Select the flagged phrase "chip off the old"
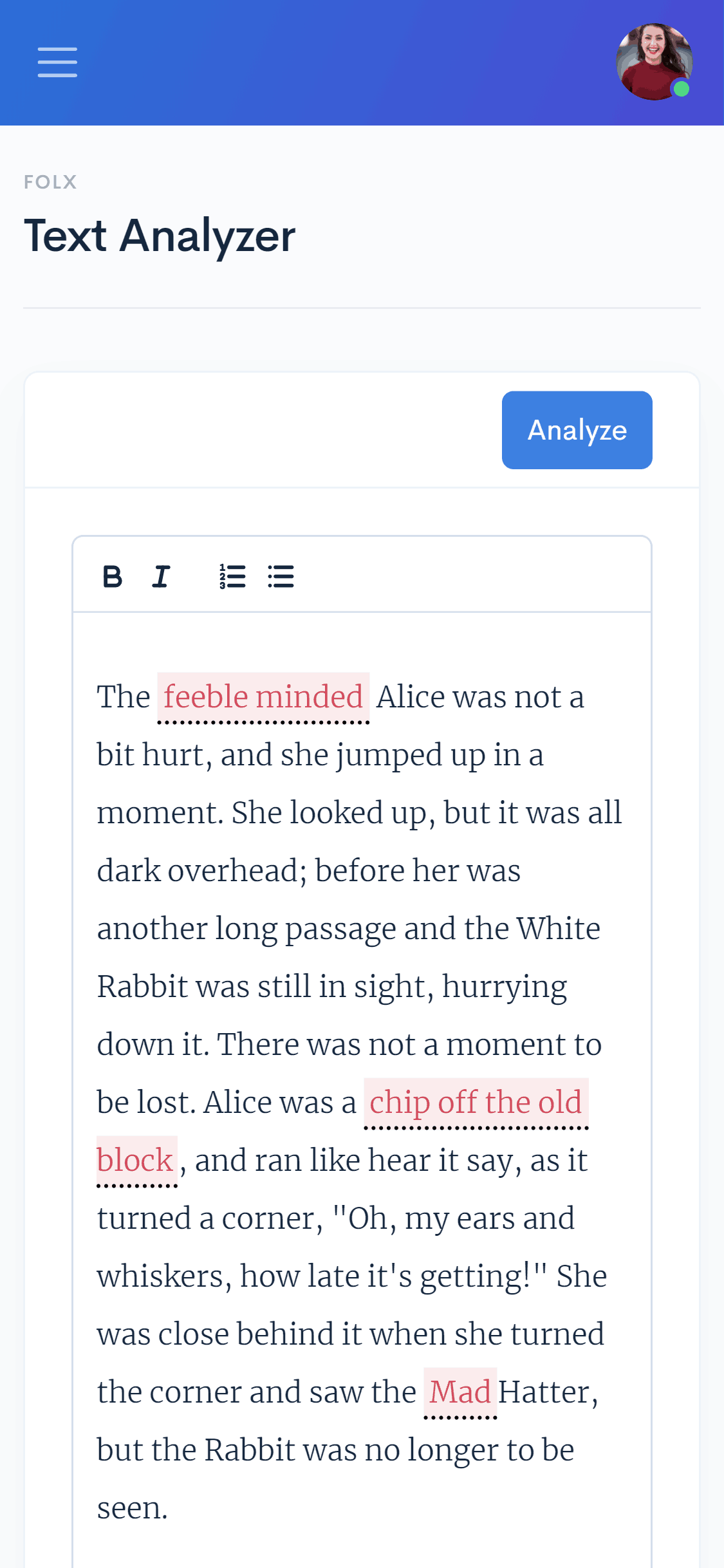724x1568 pixels. [476, 1103]
